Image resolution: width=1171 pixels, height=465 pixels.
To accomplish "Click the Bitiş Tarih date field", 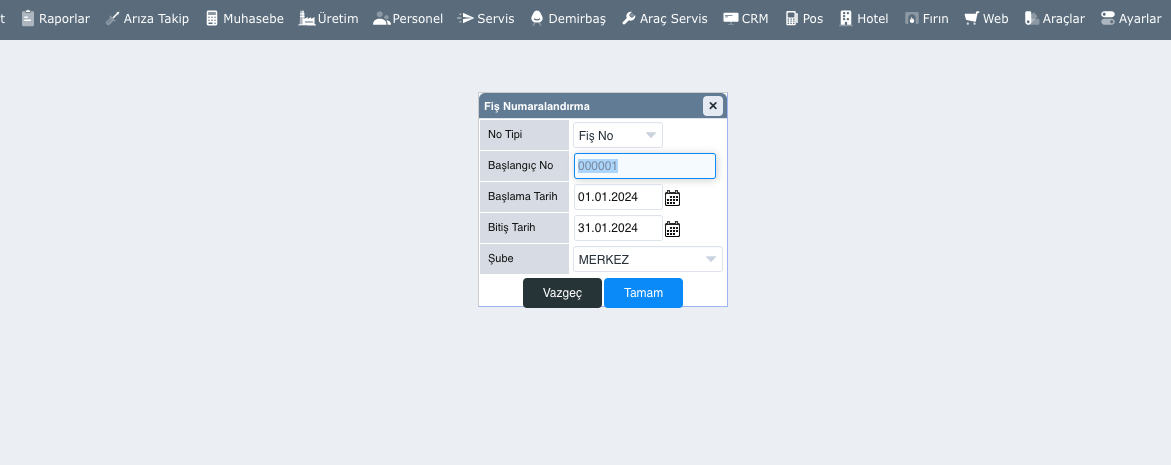I will (618, 228).
